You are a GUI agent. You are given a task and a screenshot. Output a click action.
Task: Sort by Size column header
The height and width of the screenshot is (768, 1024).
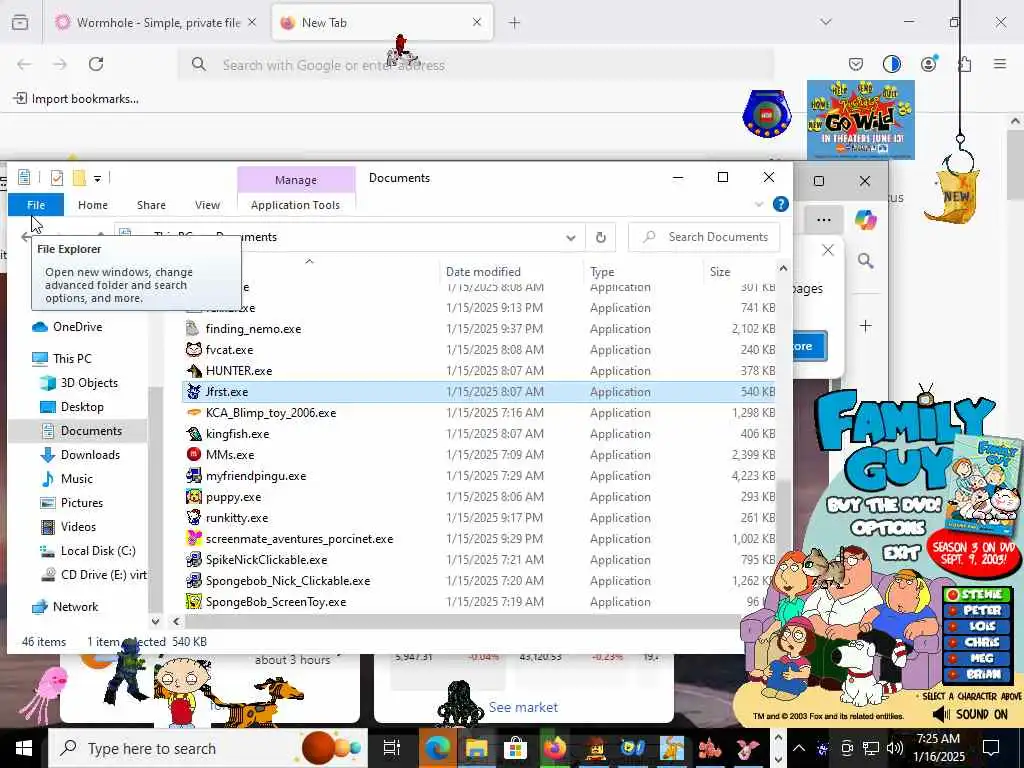(x=720, y=272)
